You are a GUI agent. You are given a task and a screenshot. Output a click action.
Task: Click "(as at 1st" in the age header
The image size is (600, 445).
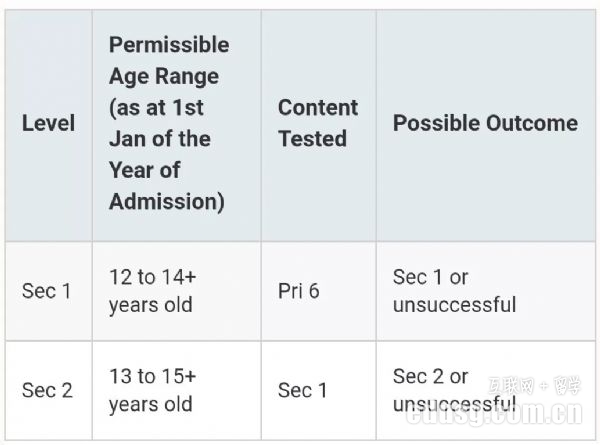(158, 107)
